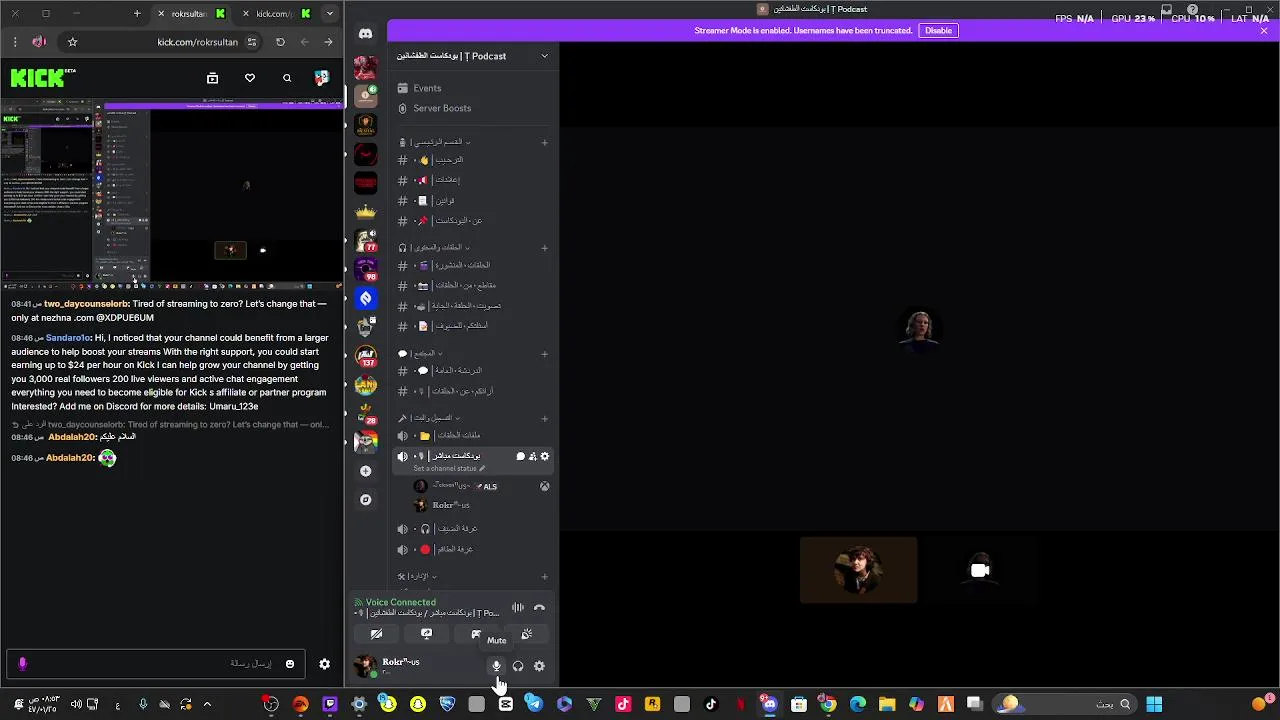Search on Kick with magnifier icon

[x=287, y=78]
